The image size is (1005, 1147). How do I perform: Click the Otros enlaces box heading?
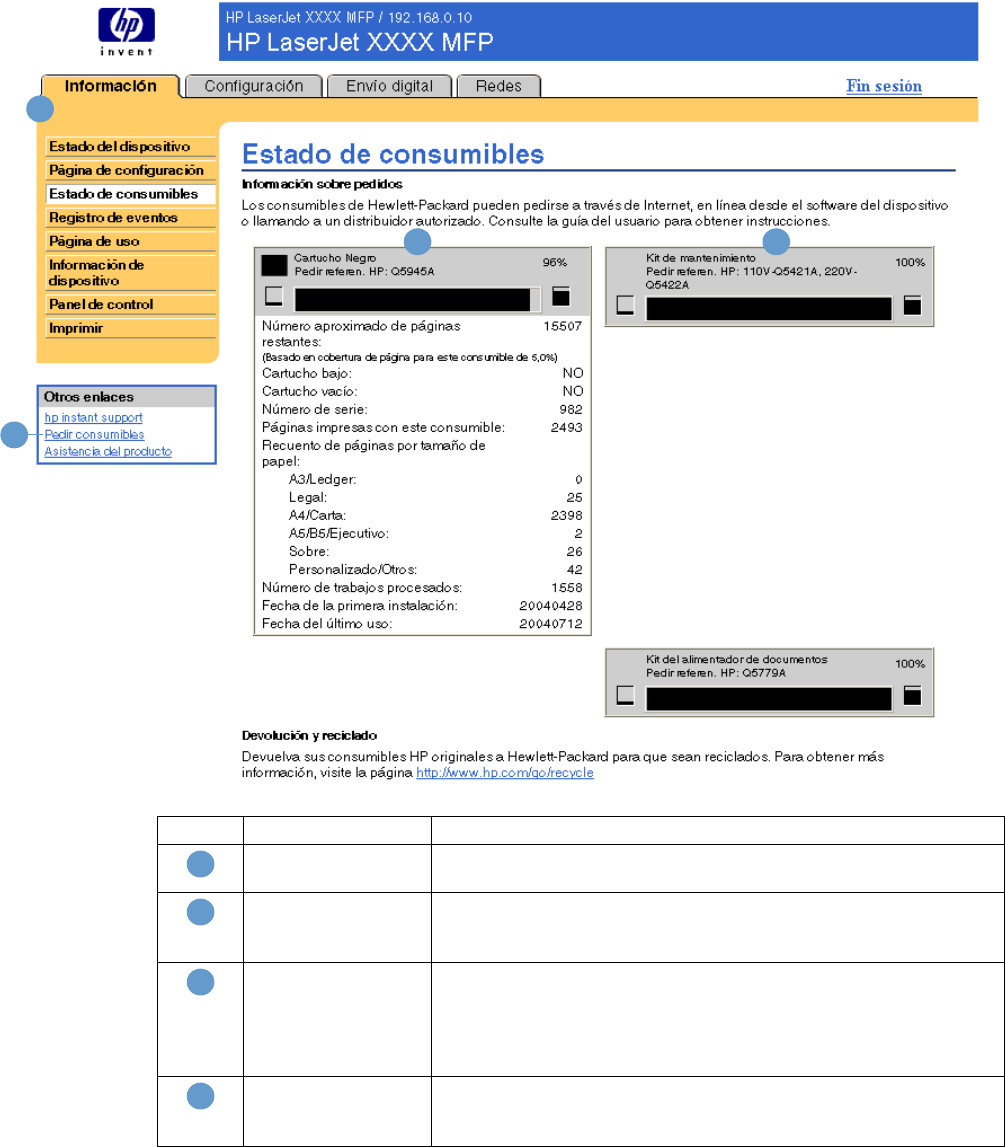pyautogui.click(x=127, y=396)
